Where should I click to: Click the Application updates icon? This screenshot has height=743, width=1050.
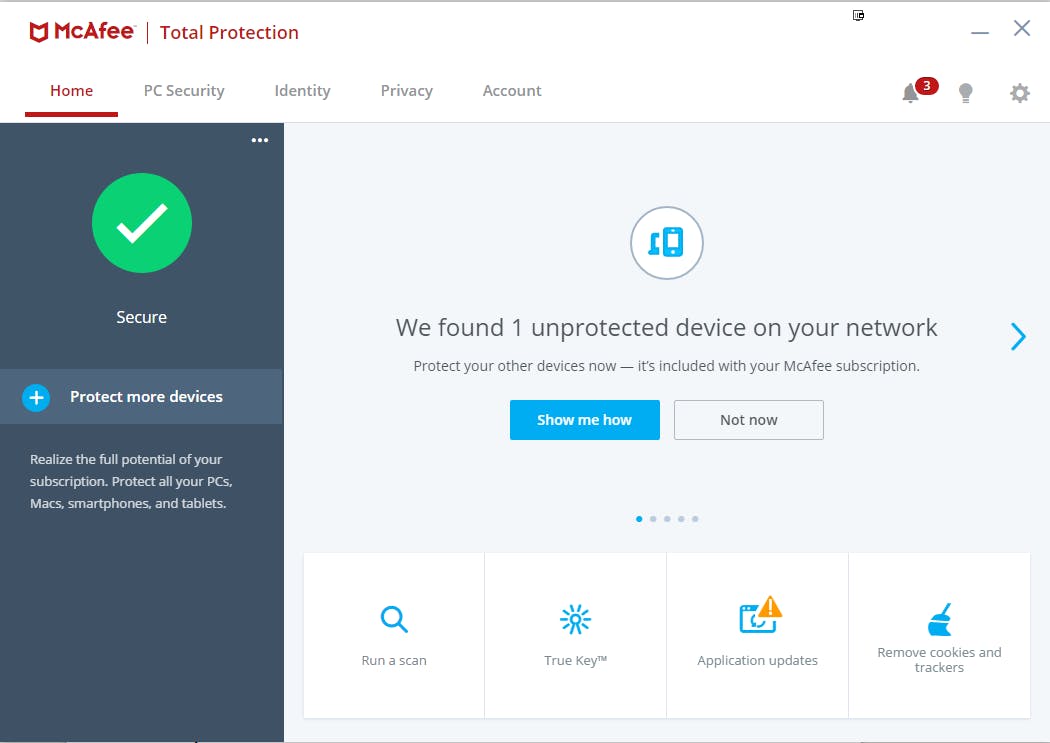click(x=757, y=618)
